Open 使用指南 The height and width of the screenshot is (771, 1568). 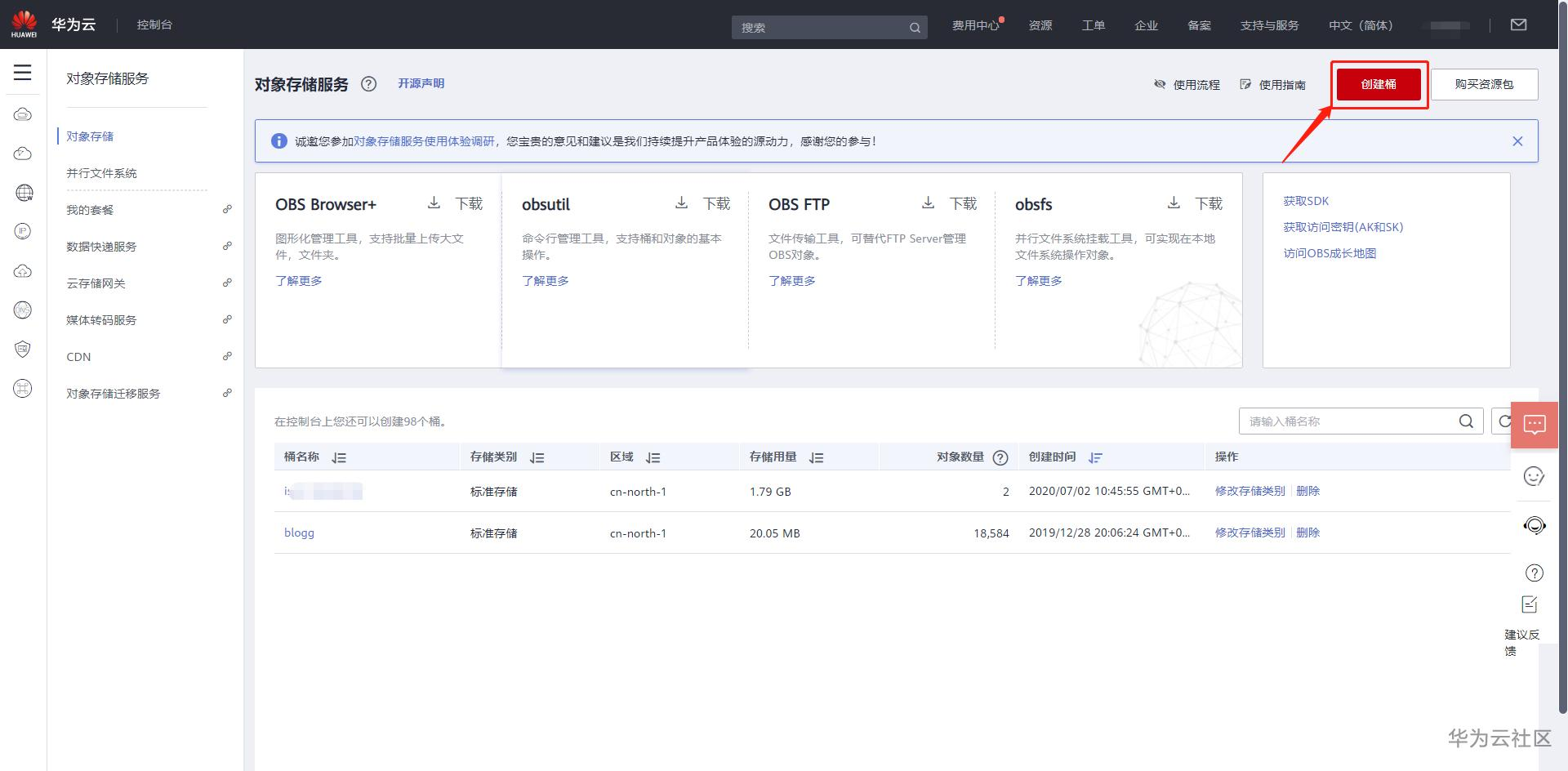(1272, 85)
